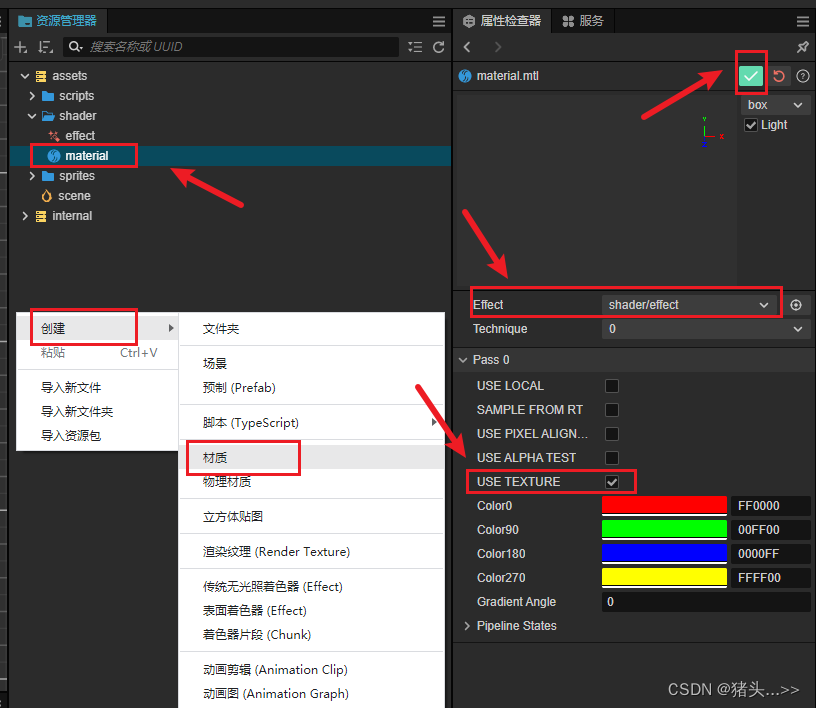Image resolution: width=816 pixels, height=708 pixels.
Task: Click the create new asset plus icon
Action: [20, 46]
